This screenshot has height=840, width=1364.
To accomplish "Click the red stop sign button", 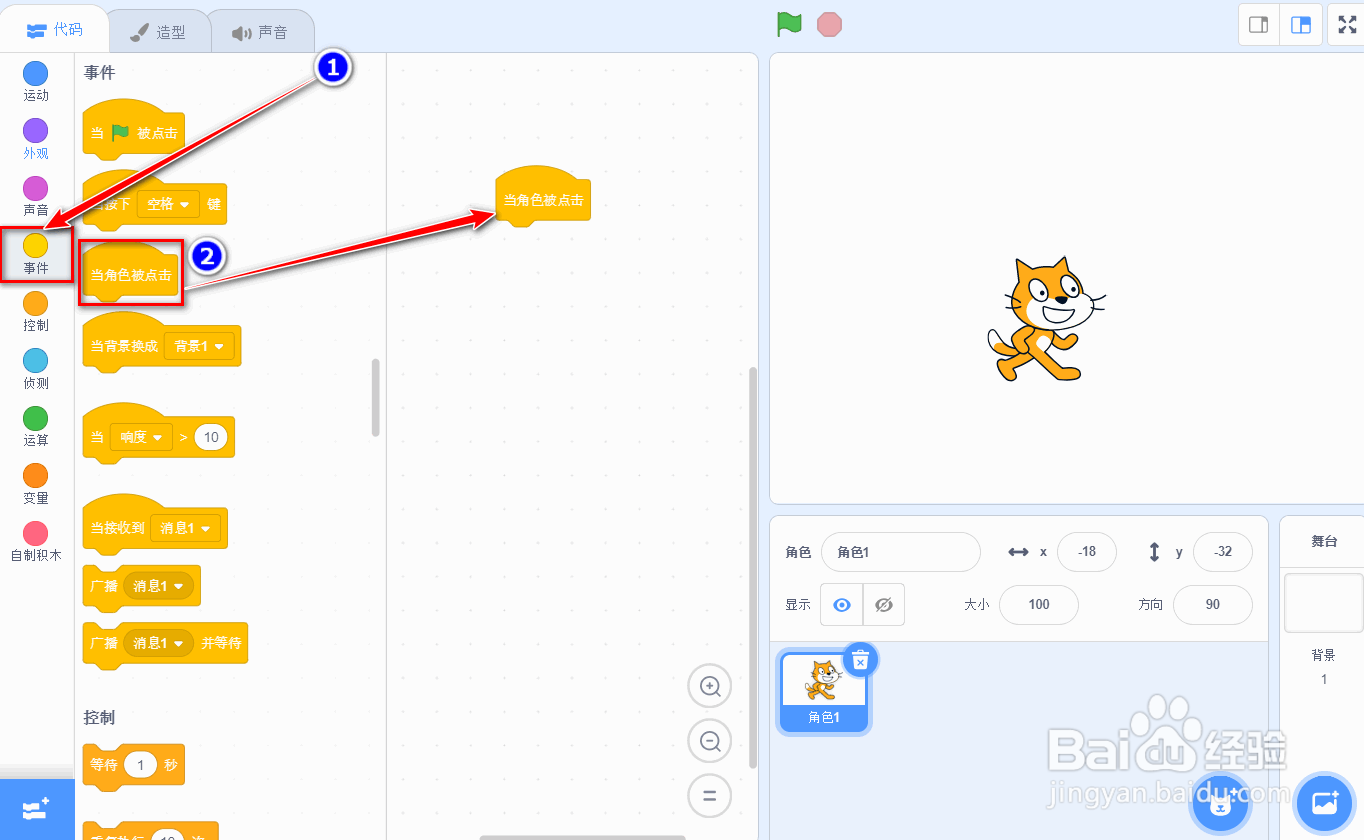I will point(829,24).
